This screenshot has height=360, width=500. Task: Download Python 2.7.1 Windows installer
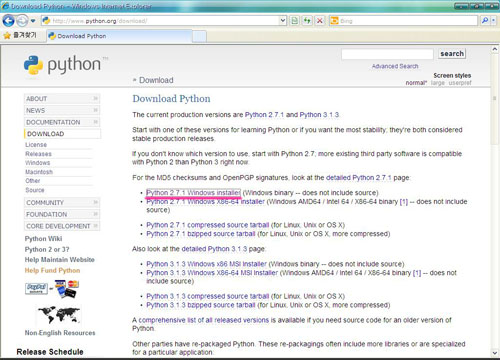coord(193,193)
